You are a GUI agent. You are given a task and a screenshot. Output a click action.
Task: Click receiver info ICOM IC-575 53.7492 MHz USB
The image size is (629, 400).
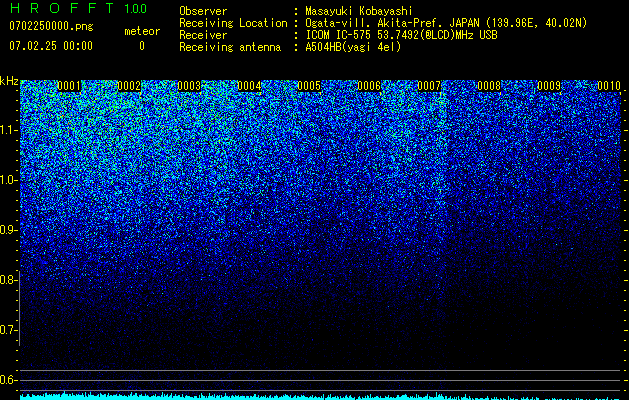click(x=401, y=35)
